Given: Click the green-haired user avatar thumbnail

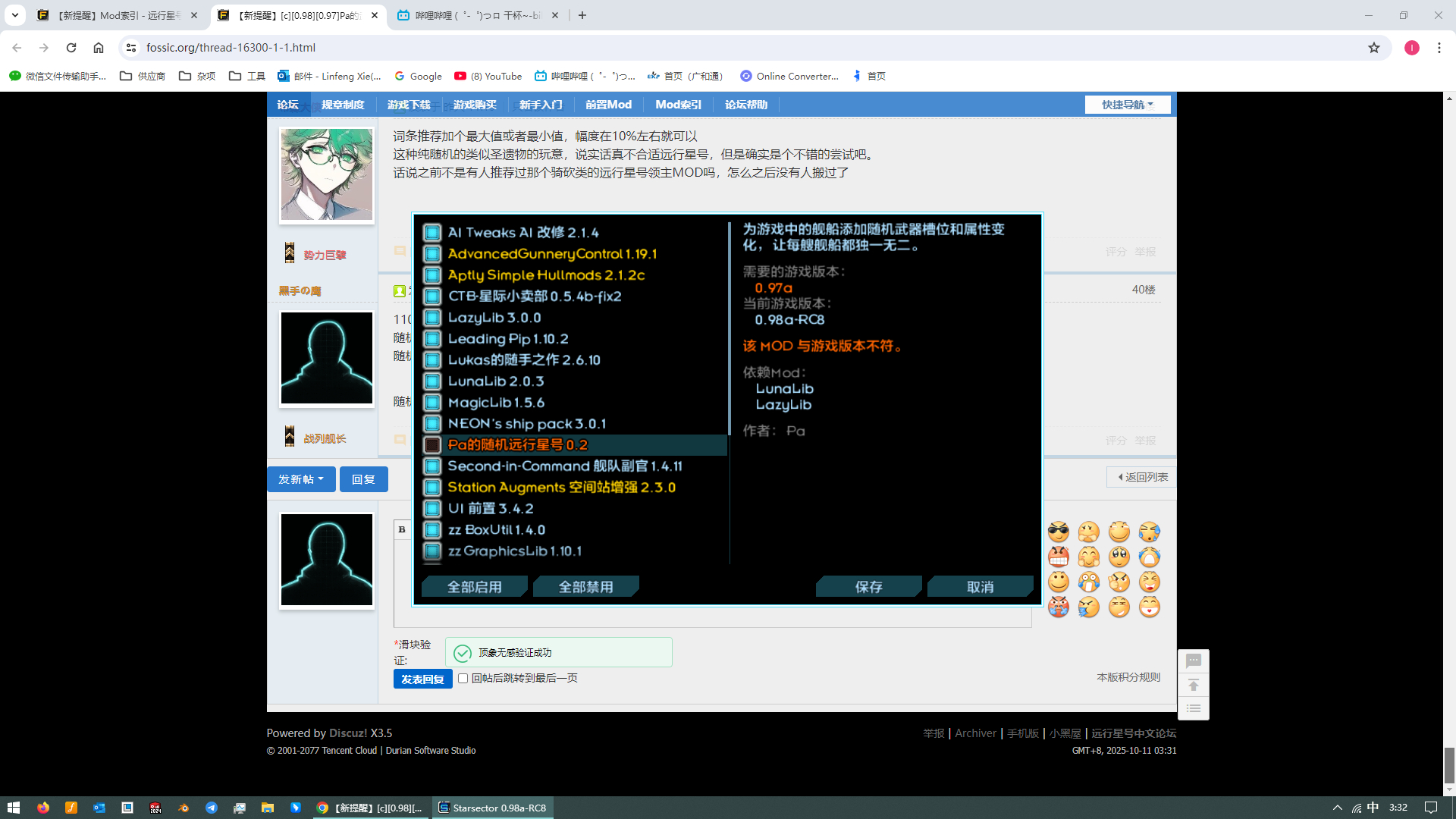Looking at the screenshot, I should 327,174.
